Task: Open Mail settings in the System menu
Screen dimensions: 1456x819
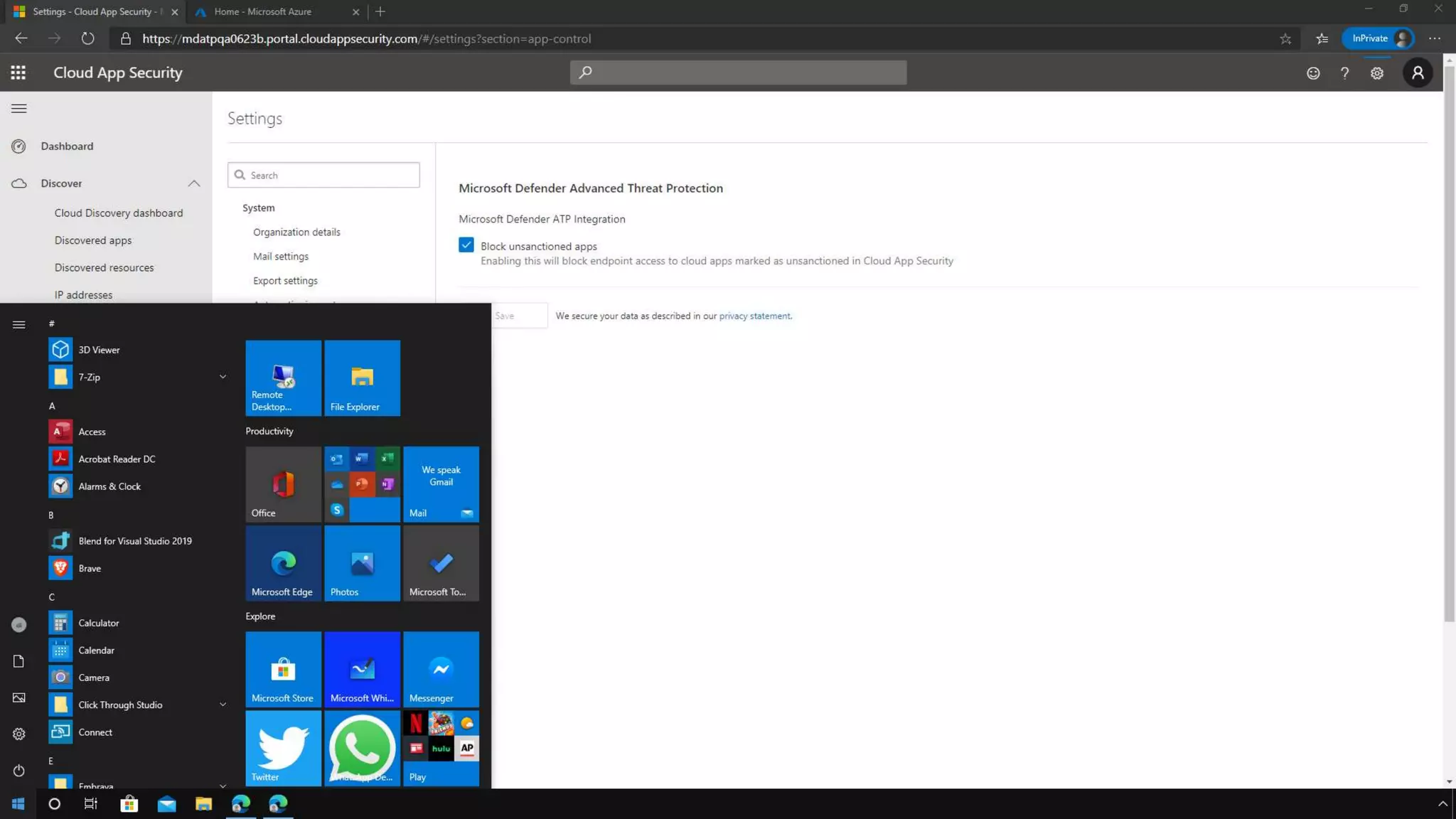Action: pos(281,256)
